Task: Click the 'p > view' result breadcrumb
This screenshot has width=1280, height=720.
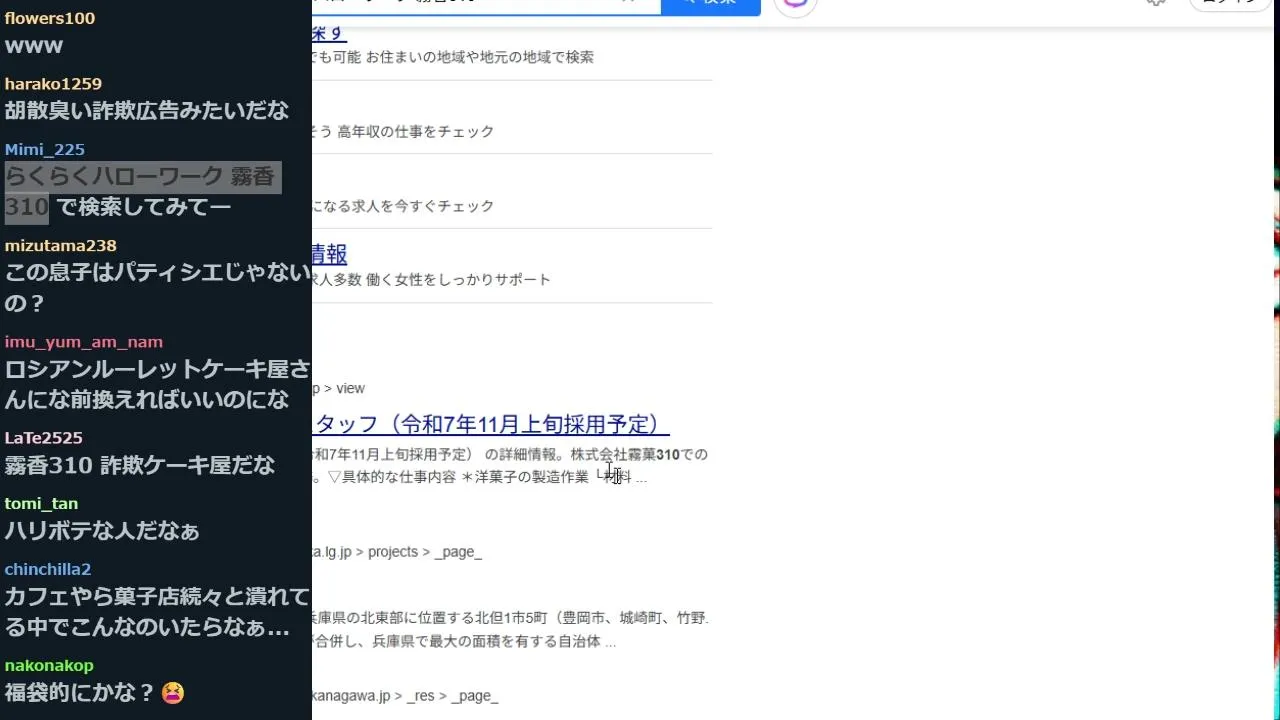Action: point(339,388)
